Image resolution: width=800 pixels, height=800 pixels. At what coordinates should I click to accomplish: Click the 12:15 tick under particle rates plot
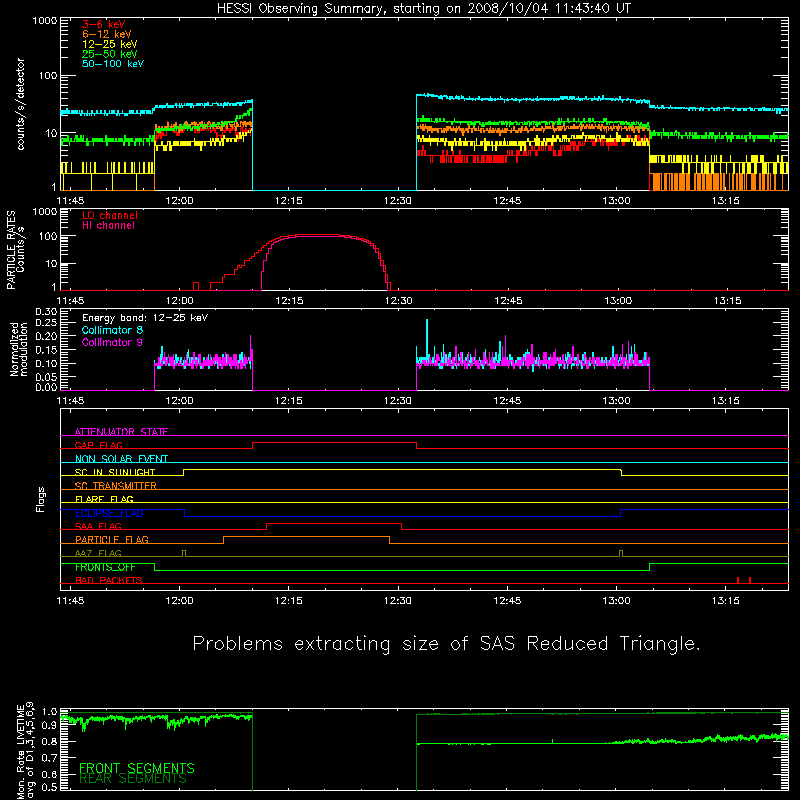[289, 301]
